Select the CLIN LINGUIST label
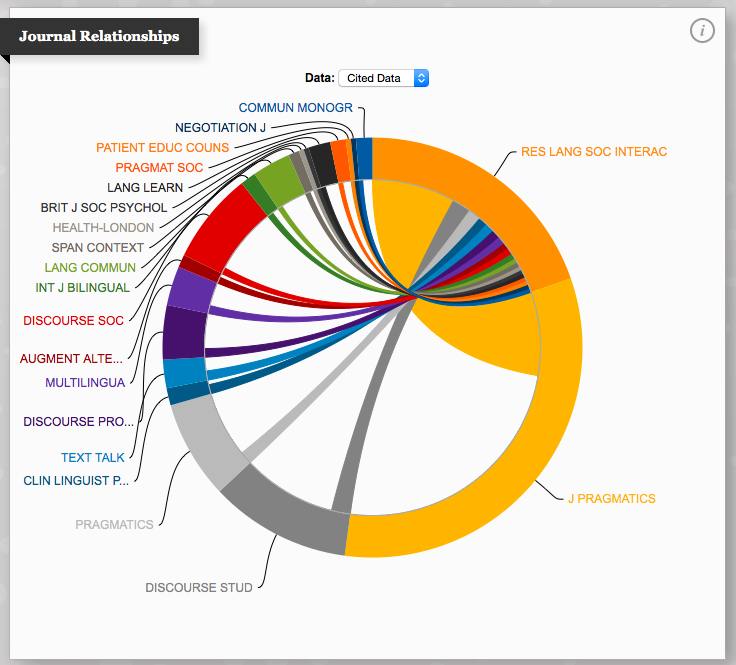 tap(76, 480)
